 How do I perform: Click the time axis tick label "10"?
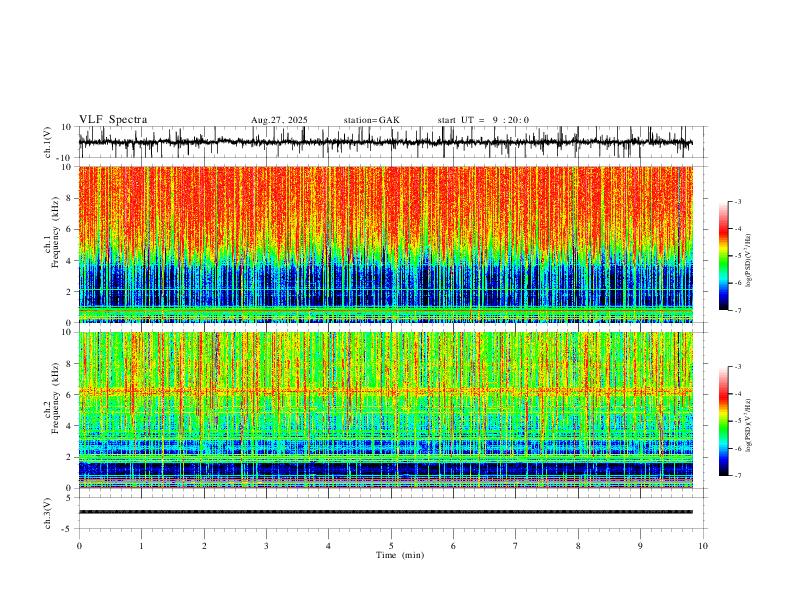click(x=703, y=546)
